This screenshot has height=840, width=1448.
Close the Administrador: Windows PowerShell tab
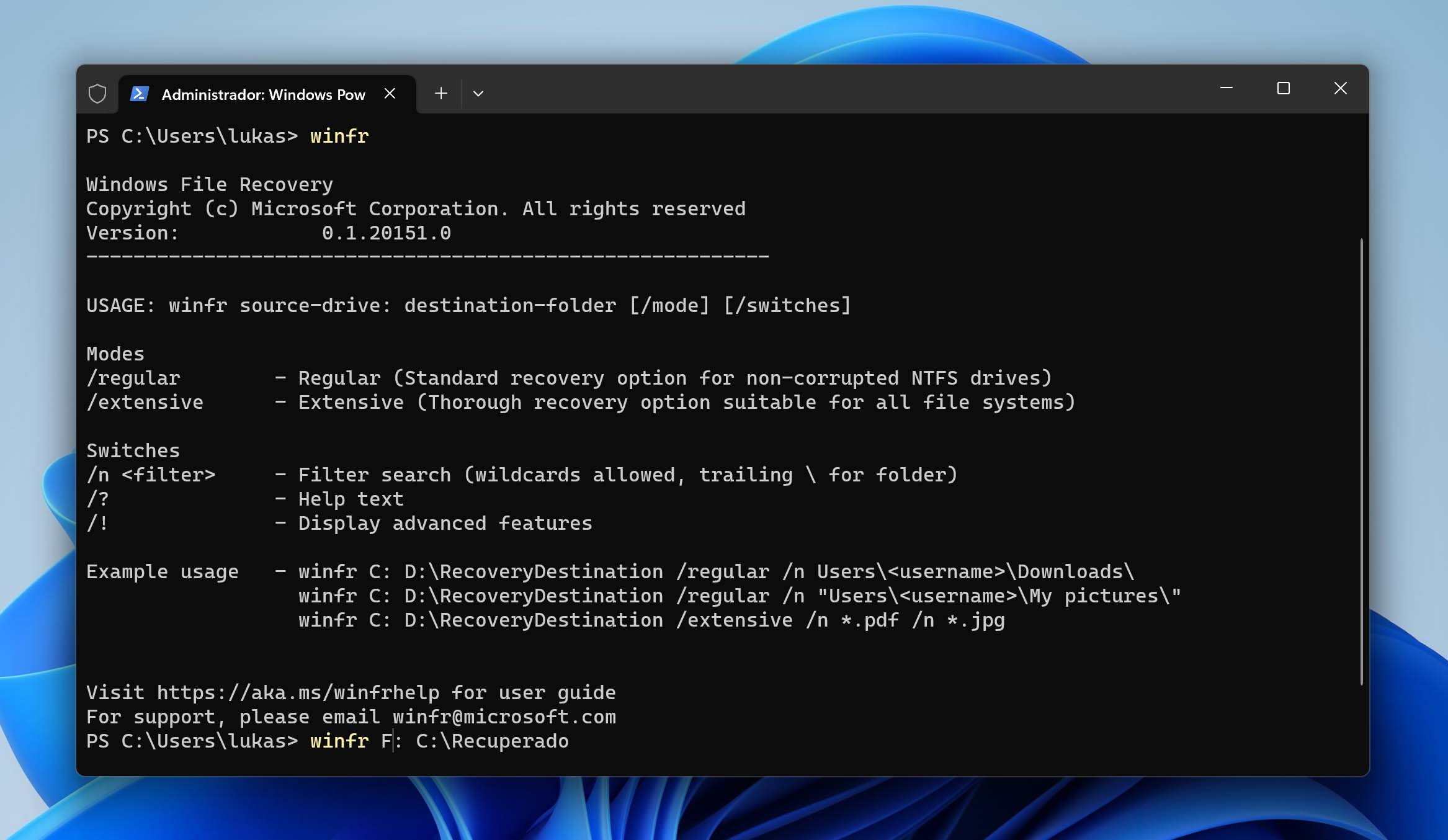pos(390,94)
